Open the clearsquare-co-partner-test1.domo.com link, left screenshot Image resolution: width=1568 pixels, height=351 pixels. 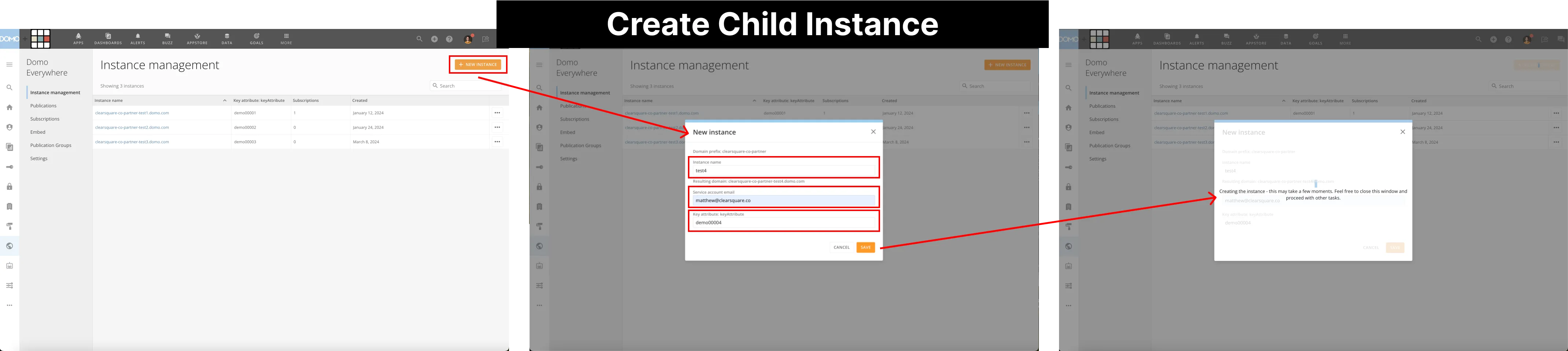132,112
